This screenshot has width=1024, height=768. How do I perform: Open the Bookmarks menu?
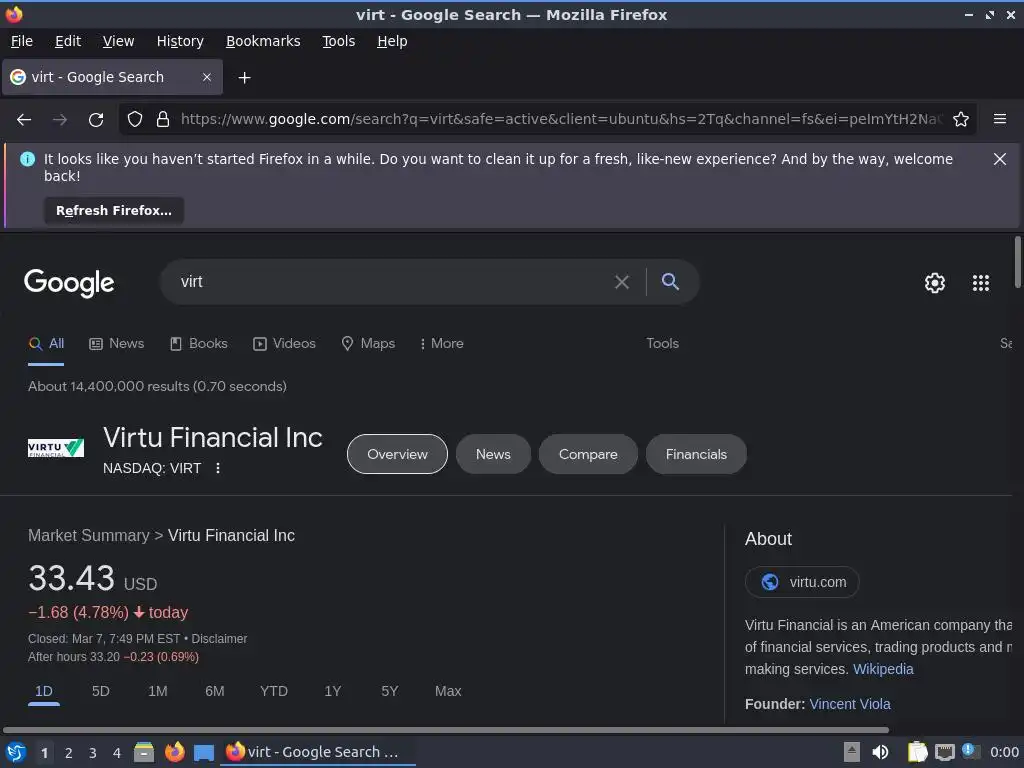click(x=263, y=41)
